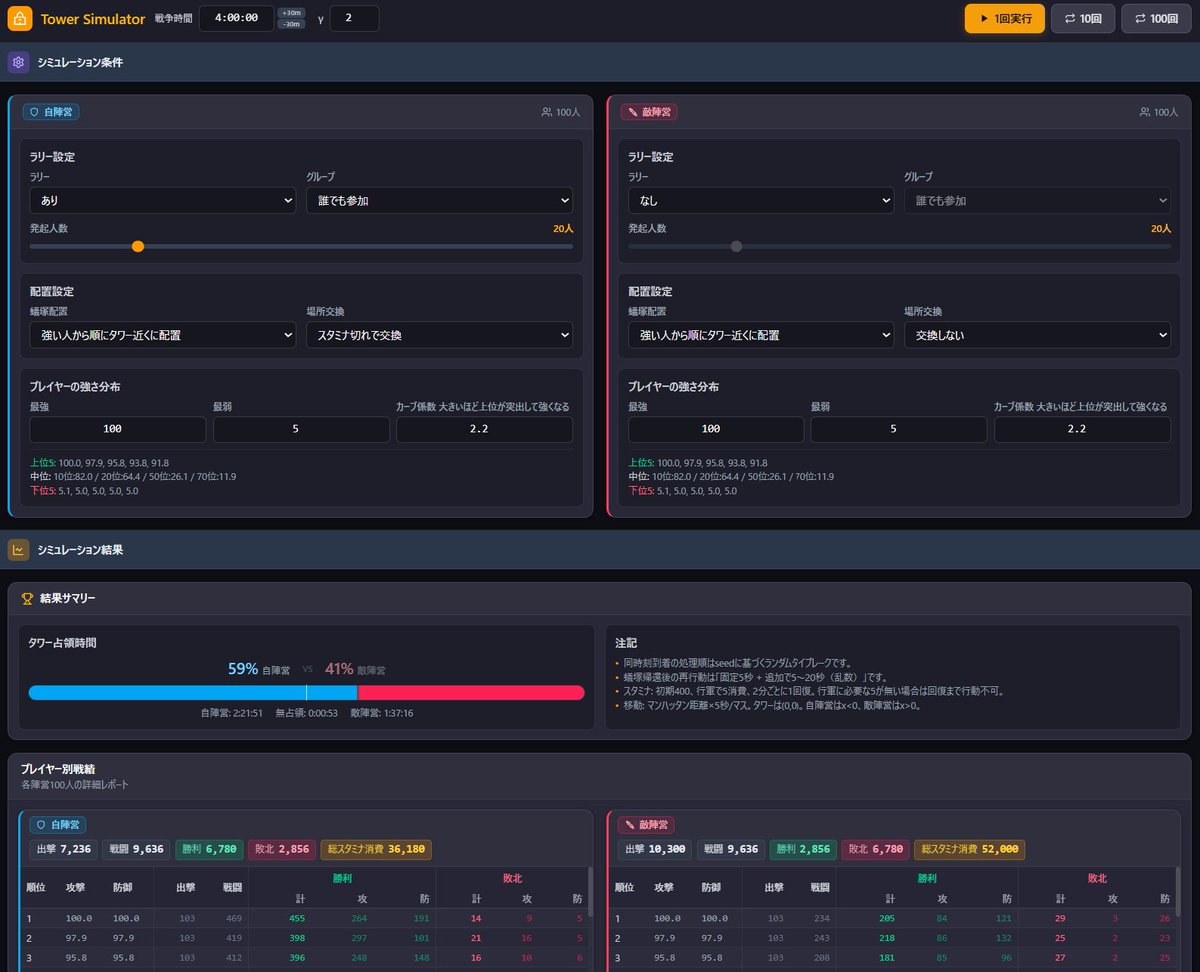Click the 敵陣営 最弱 input field
Screen dimensions: 1200x972
(899, 429)
